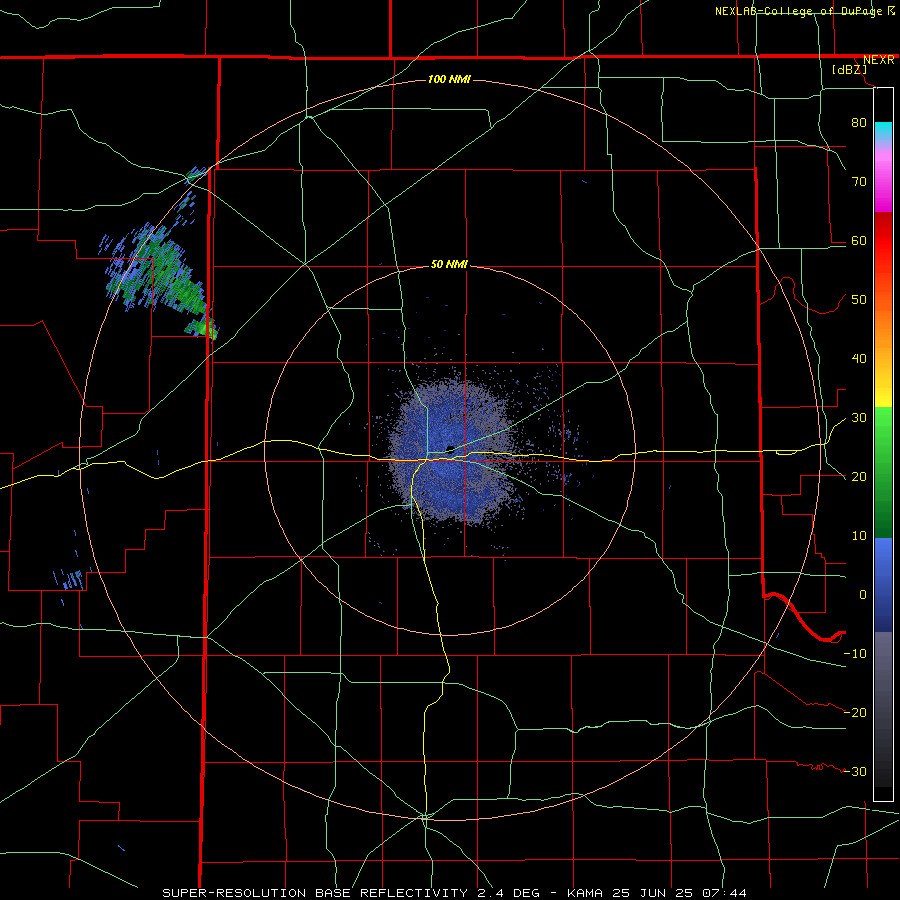Viewport: 900px width, 900px height.
Task: Click the 50 value on dBZ scale
Action: tap(859, 300)
